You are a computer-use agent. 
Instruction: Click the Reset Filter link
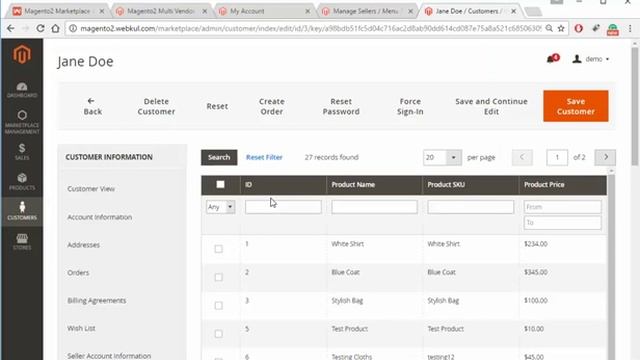pyautogui.click(x=264, y=157)
